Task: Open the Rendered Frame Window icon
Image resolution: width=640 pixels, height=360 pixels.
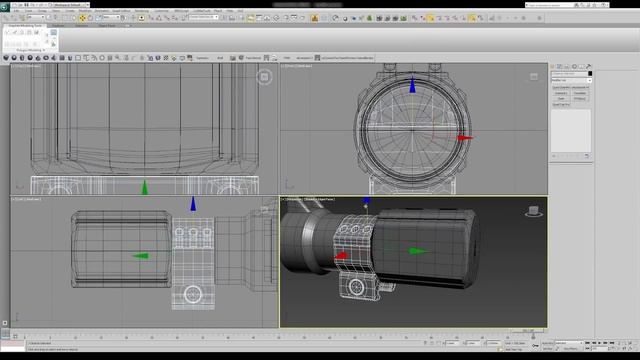Action: click(x=294, y=18)
